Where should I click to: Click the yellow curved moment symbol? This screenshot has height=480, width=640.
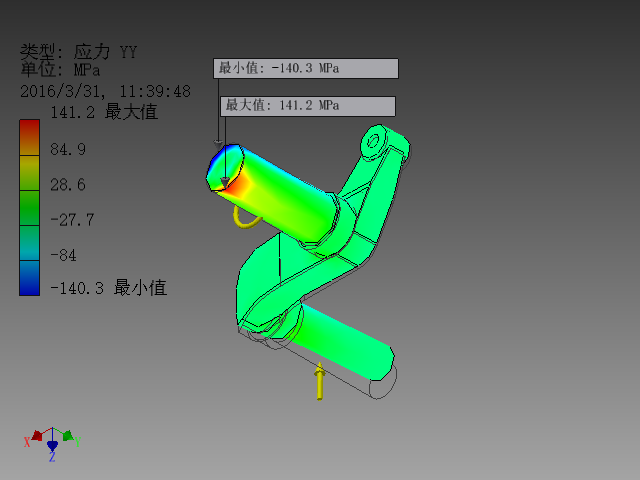pyautogui.click(x=246, y=217)
